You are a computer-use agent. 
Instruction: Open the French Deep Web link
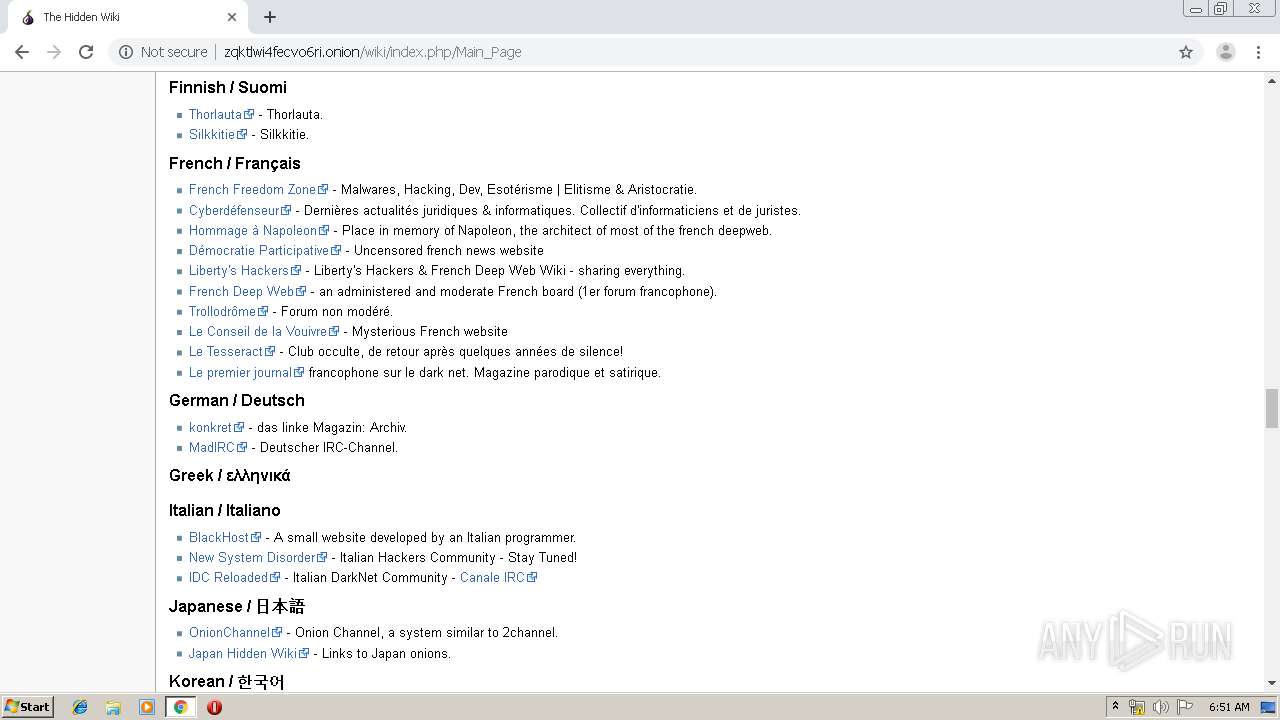tap(242, 292)
